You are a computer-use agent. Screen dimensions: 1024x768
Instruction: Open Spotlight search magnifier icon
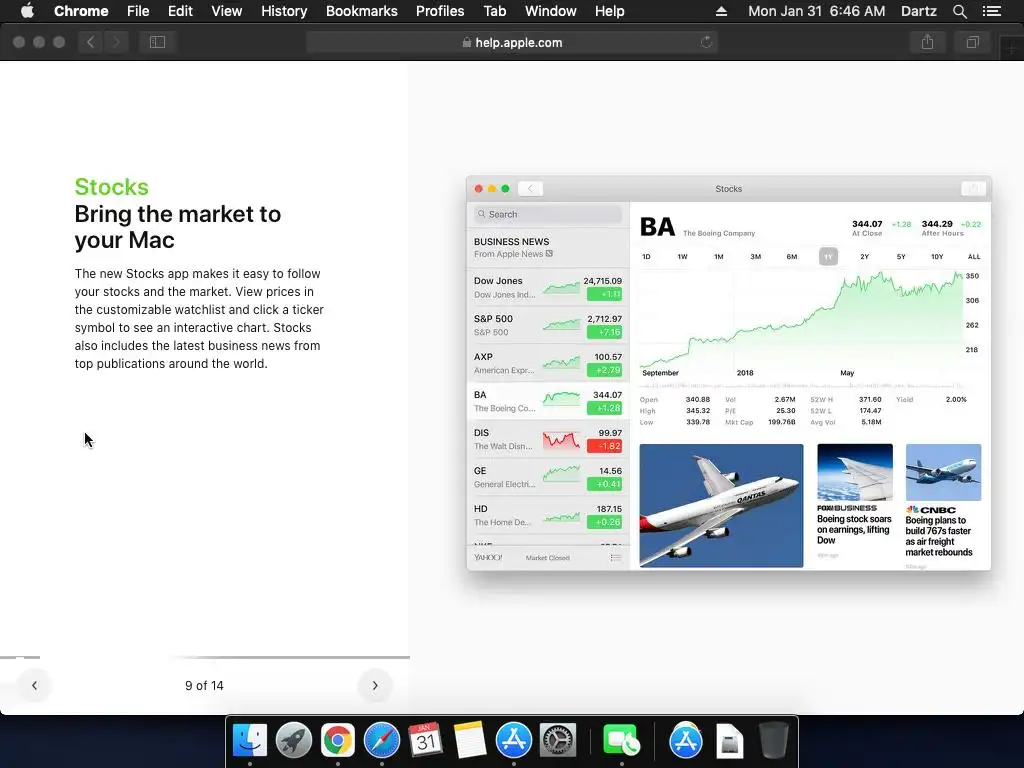[959, 11]
